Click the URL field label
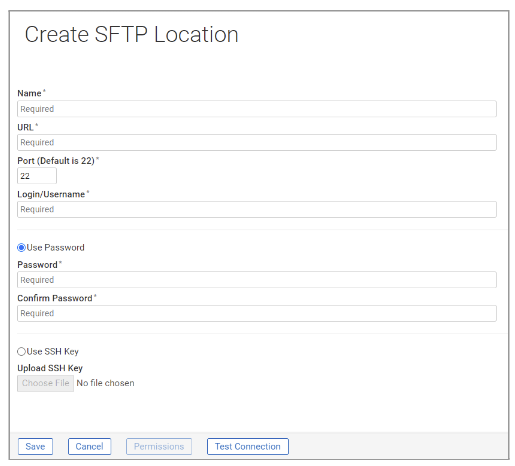 tap(25, 127)
